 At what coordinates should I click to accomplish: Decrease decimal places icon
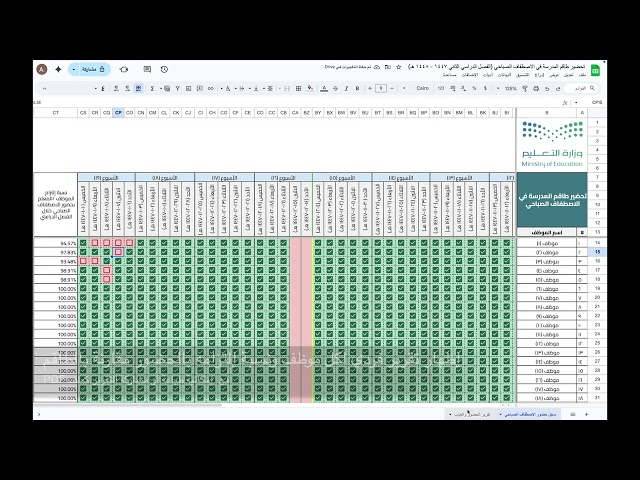click(x=463, y=88)
